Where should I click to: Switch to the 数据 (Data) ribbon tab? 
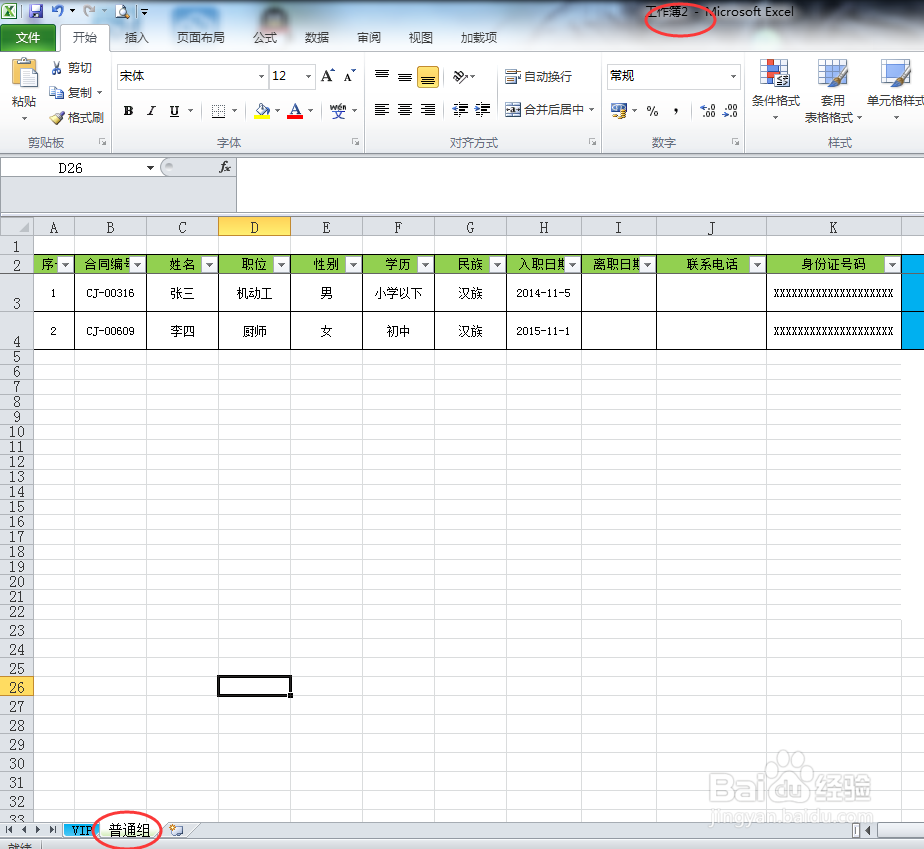pyautogui.click(x=316, y=38)
